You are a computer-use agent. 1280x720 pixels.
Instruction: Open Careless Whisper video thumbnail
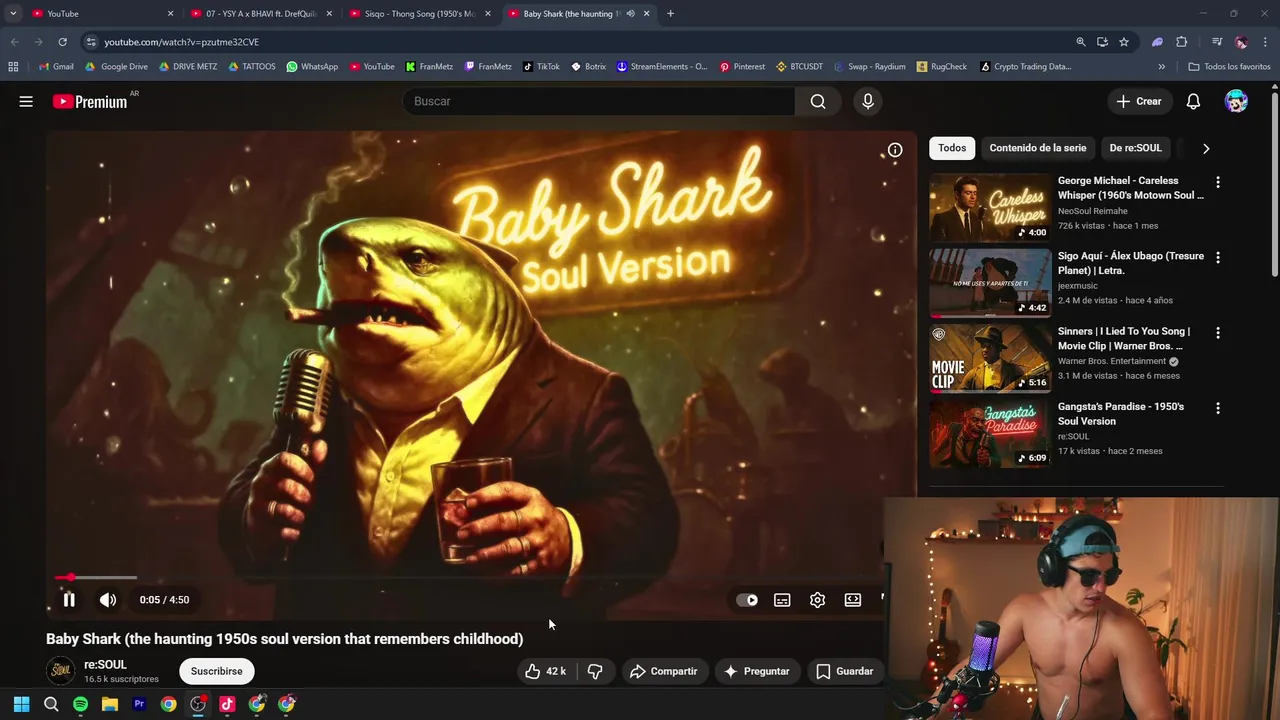[x=990, y=207]
